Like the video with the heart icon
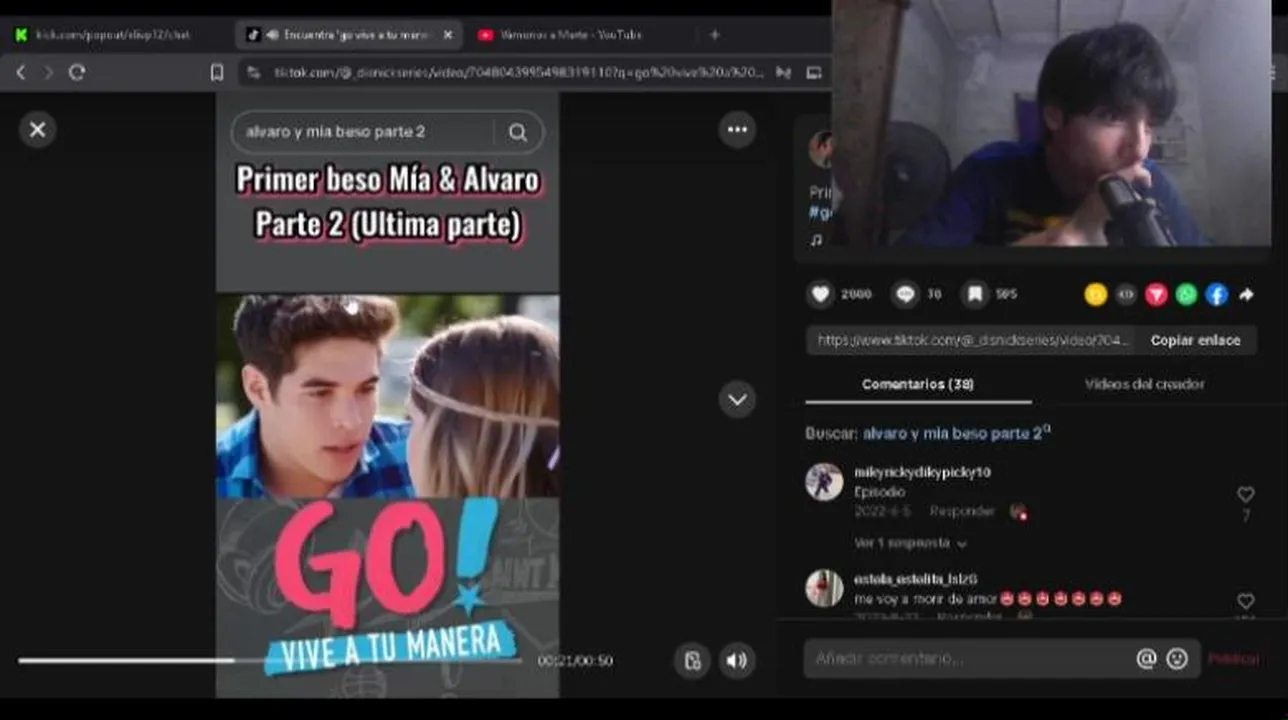 (x=820, y=294)
